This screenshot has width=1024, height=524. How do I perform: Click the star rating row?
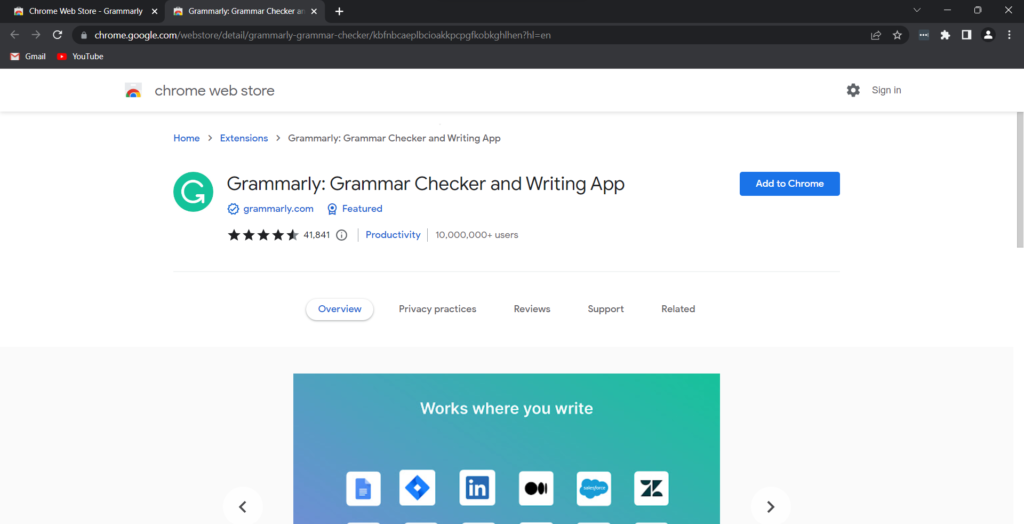pyautogui.click(x=263, y=235)
